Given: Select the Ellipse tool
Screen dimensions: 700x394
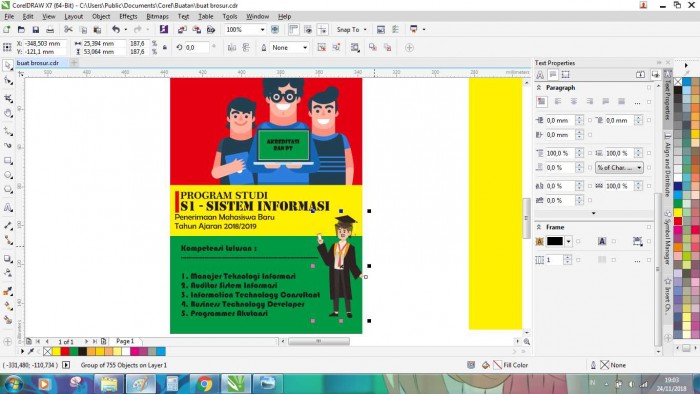Looking at the screenshot, I should (8, 175).
